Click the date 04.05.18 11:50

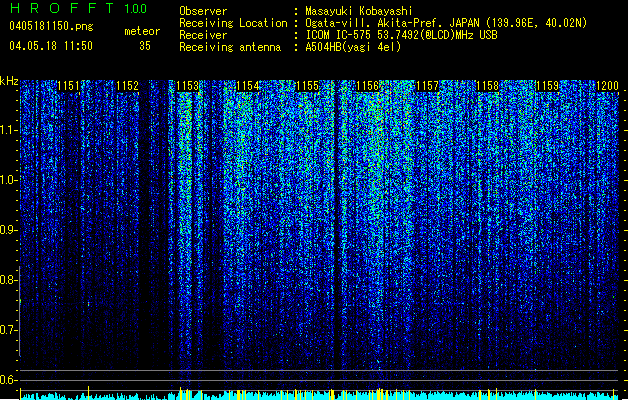pyautogui.click(x=51, y=45)
